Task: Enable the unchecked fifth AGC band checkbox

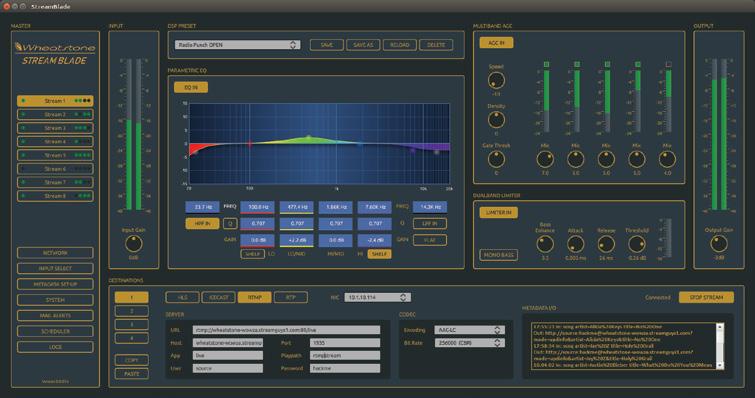Action: [x=668, y=64]
